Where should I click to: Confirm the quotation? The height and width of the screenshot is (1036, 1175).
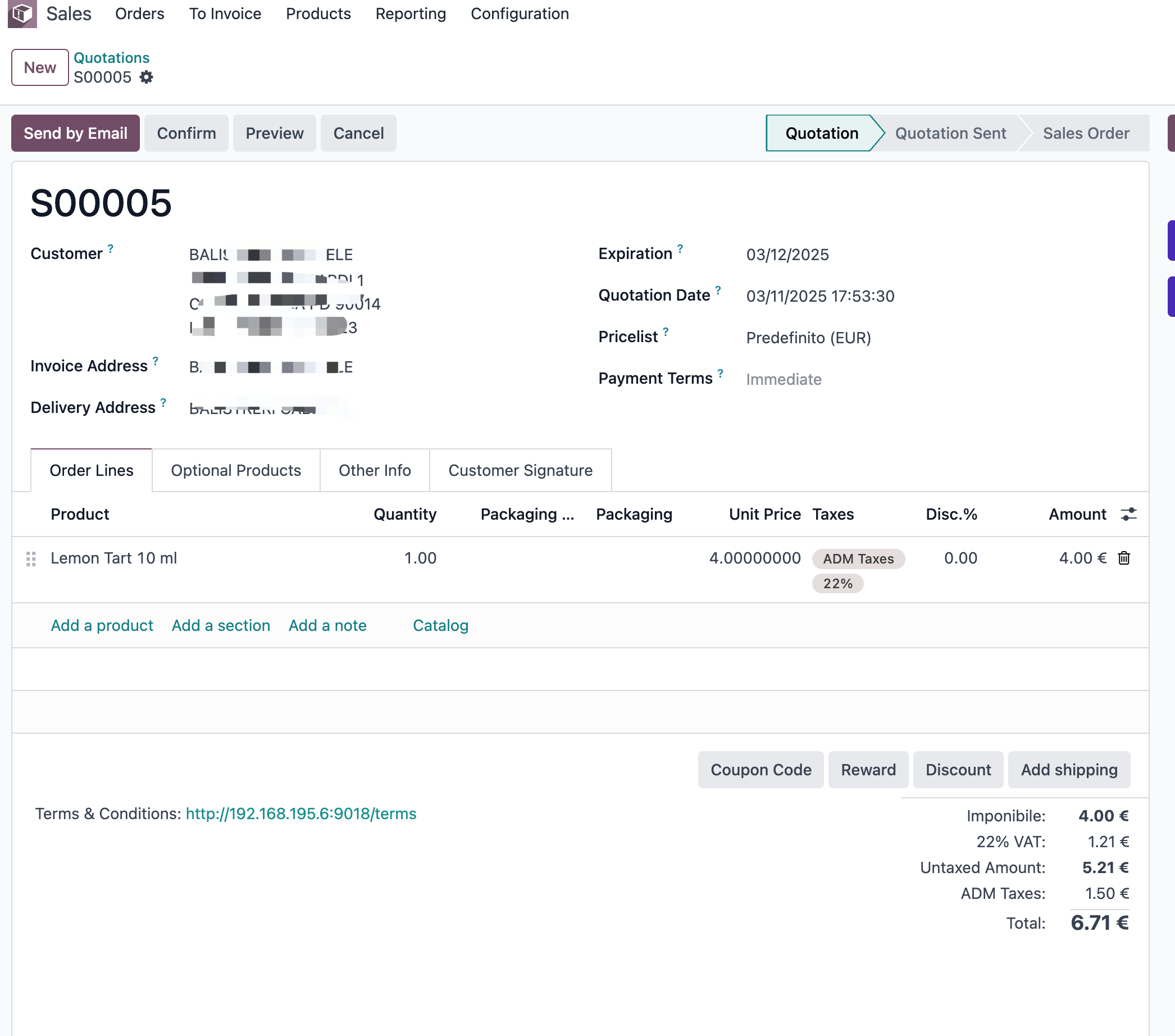click(186, 133)
